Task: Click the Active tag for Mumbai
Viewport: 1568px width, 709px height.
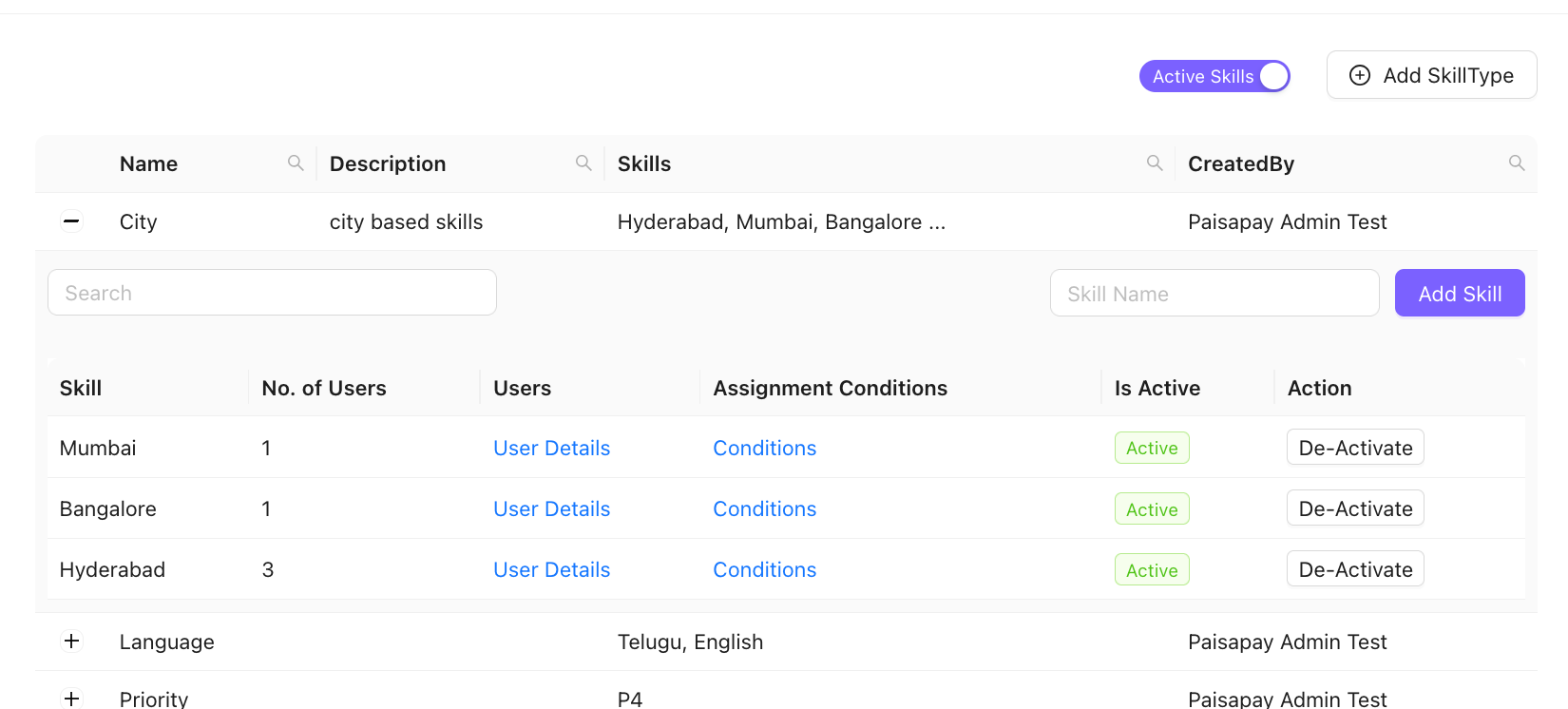Action: 1152,448
